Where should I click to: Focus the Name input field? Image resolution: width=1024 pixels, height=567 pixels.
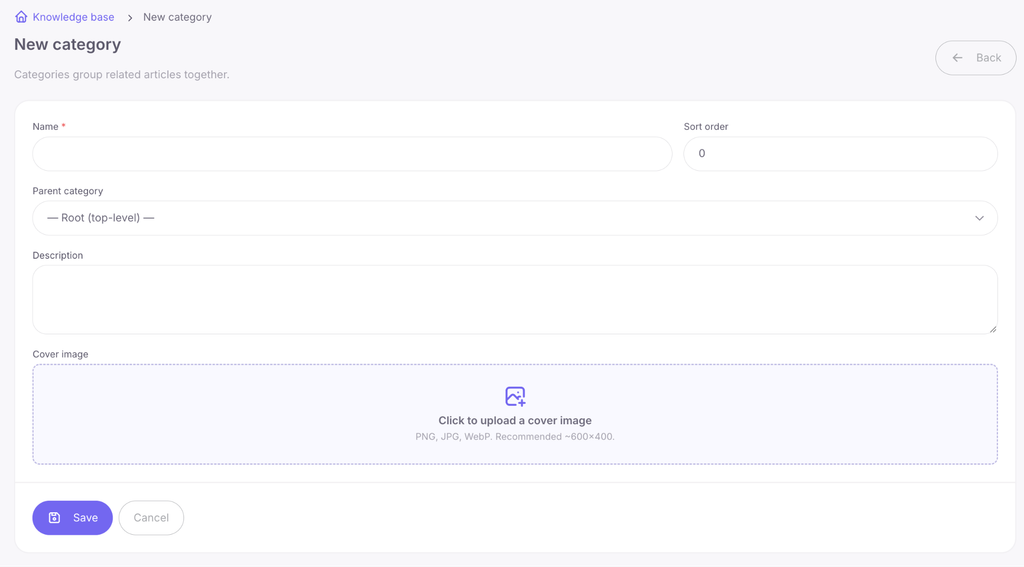[x=352, y=154]
